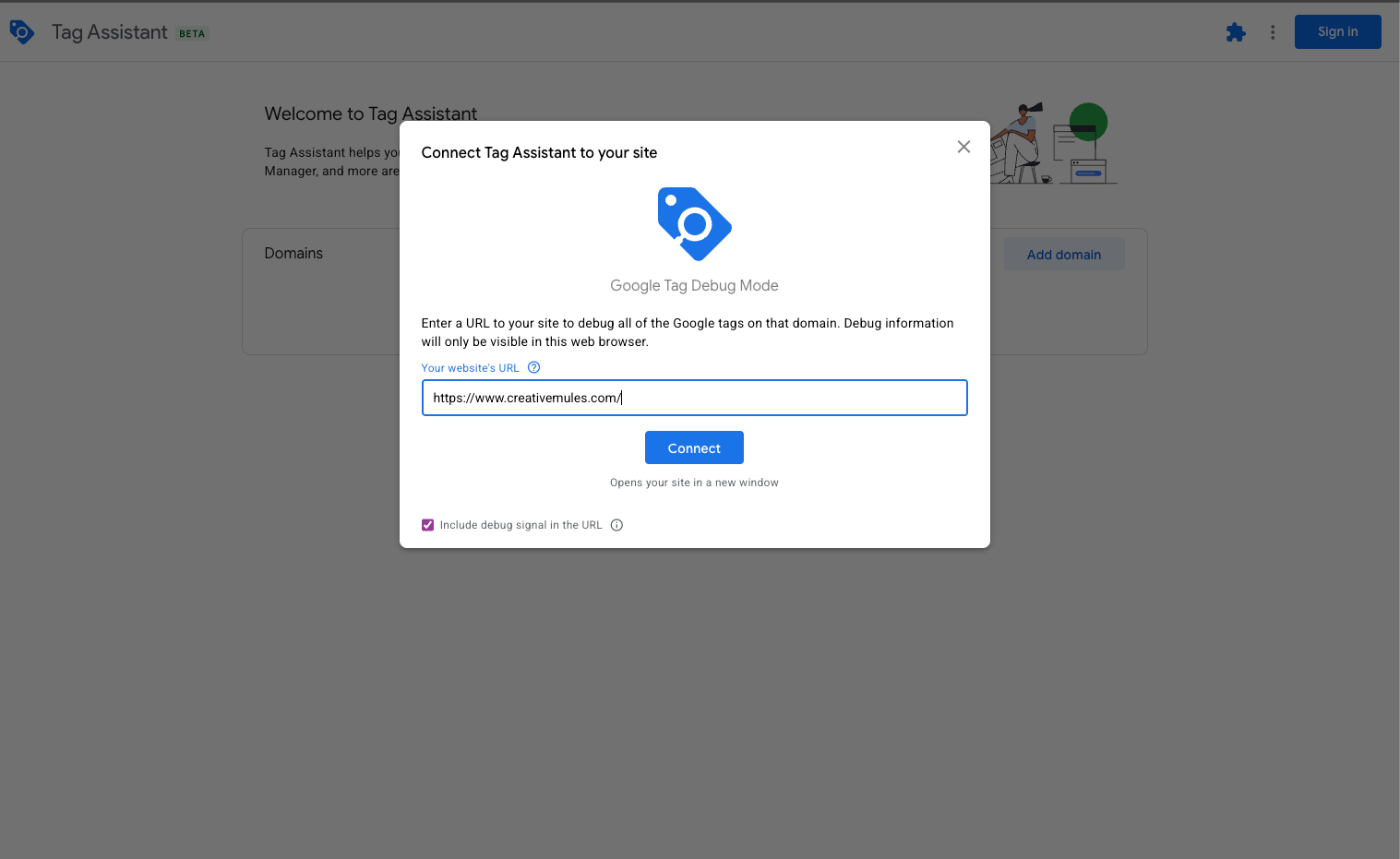Click the BETA badge label
1400x859 pixels.
click(192, 33)
